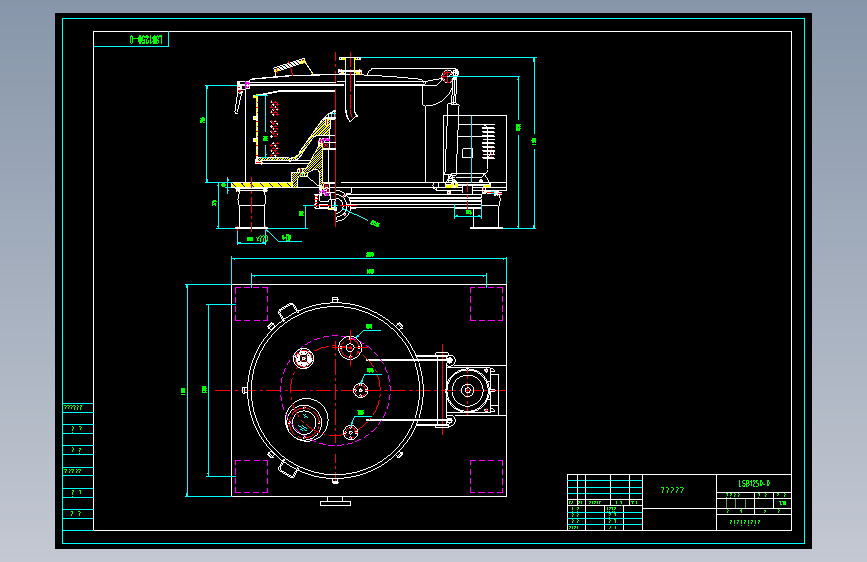Pick the lower-right dashed magenta foot pad
The width and height of the screenshot is (867, 562).
coord(487,476)
